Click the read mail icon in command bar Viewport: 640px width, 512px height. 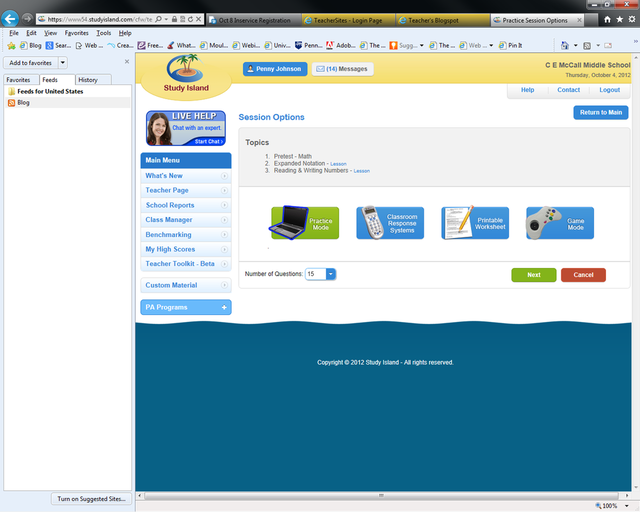(608, 46)
